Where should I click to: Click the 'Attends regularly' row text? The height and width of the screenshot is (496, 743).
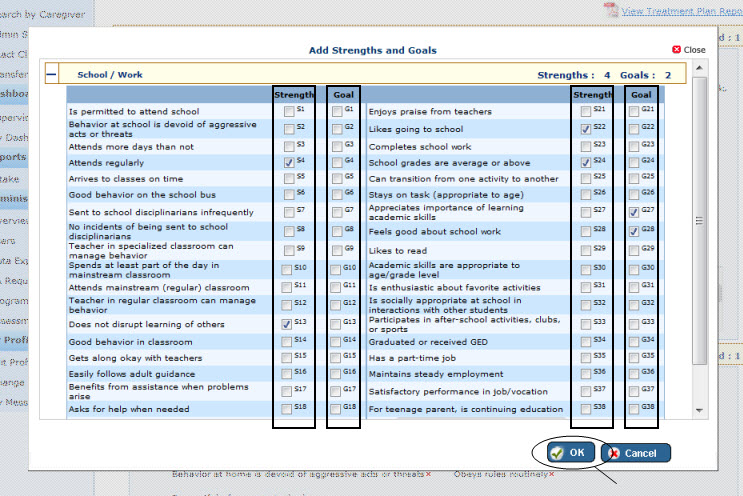click(106, 162)
